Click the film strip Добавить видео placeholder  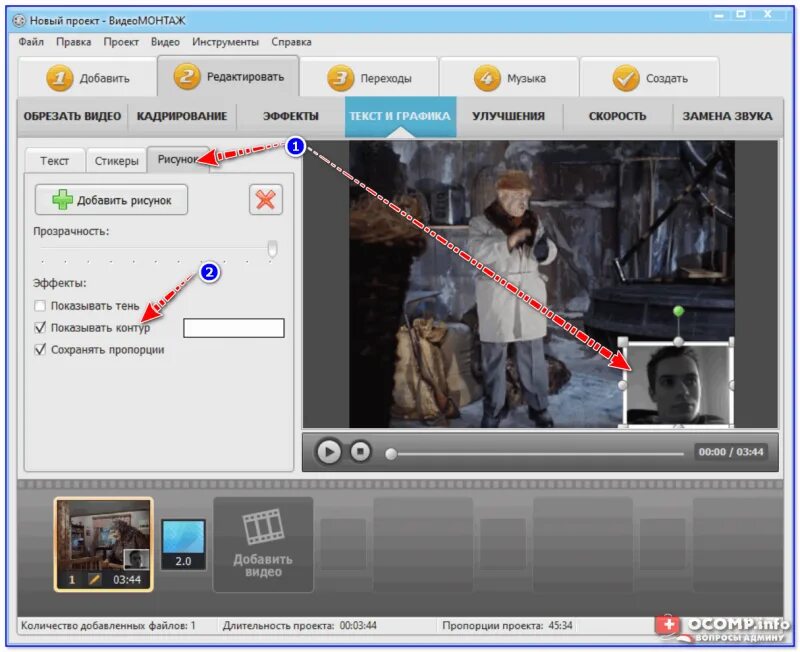pyautogui.click(x=263, y=545)
